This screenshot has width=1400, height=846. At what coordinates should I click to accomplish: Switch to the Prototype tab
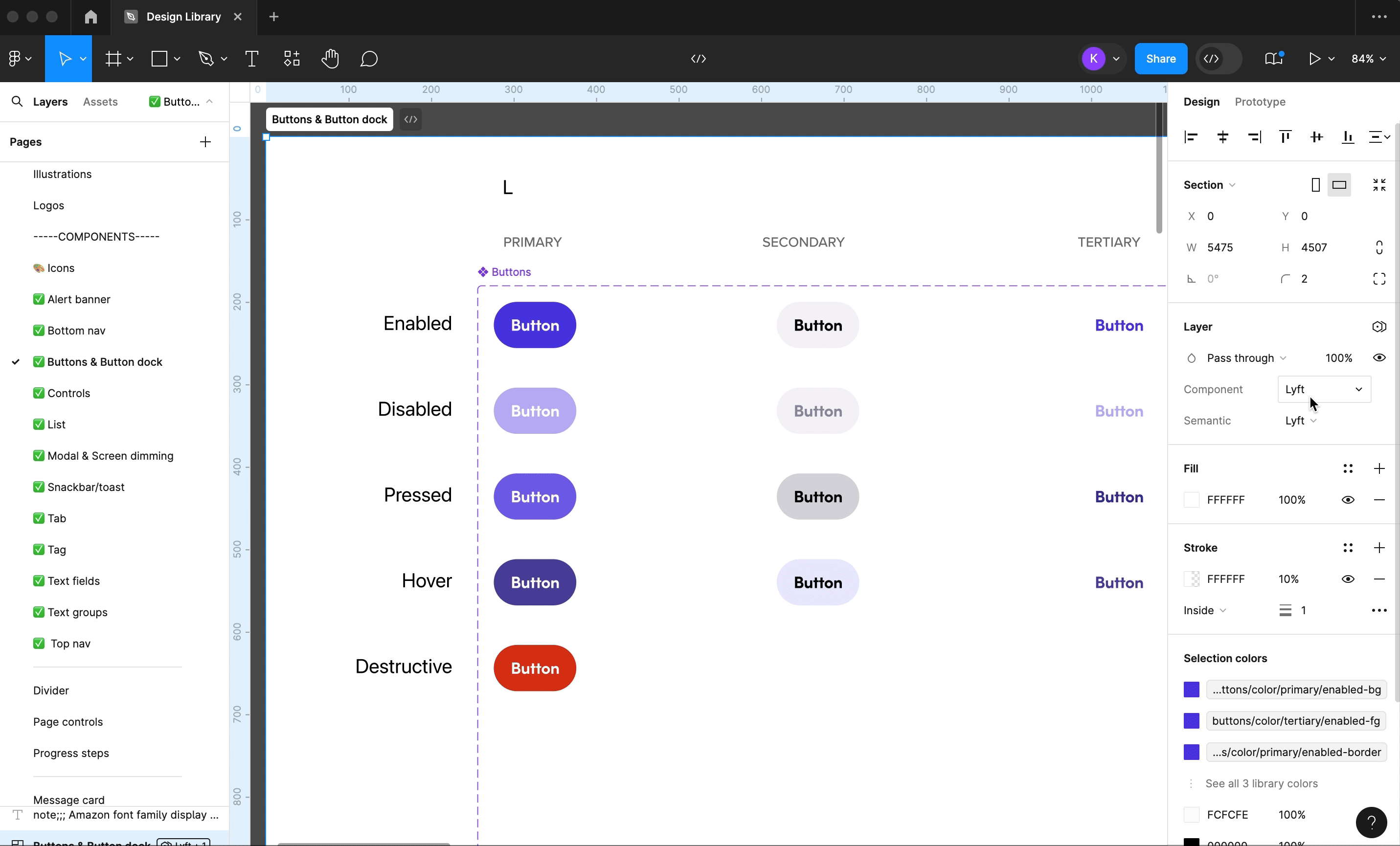[1260, 102]
